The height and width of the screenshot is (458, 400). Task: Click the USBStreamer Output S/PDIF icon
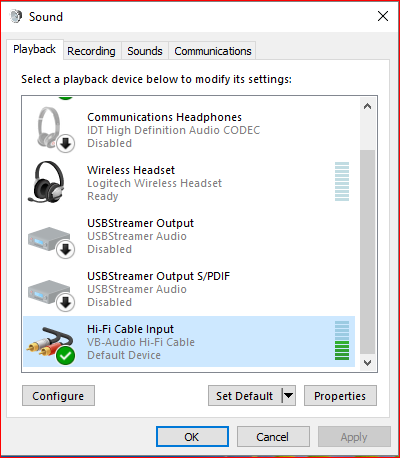coord(51,295)
